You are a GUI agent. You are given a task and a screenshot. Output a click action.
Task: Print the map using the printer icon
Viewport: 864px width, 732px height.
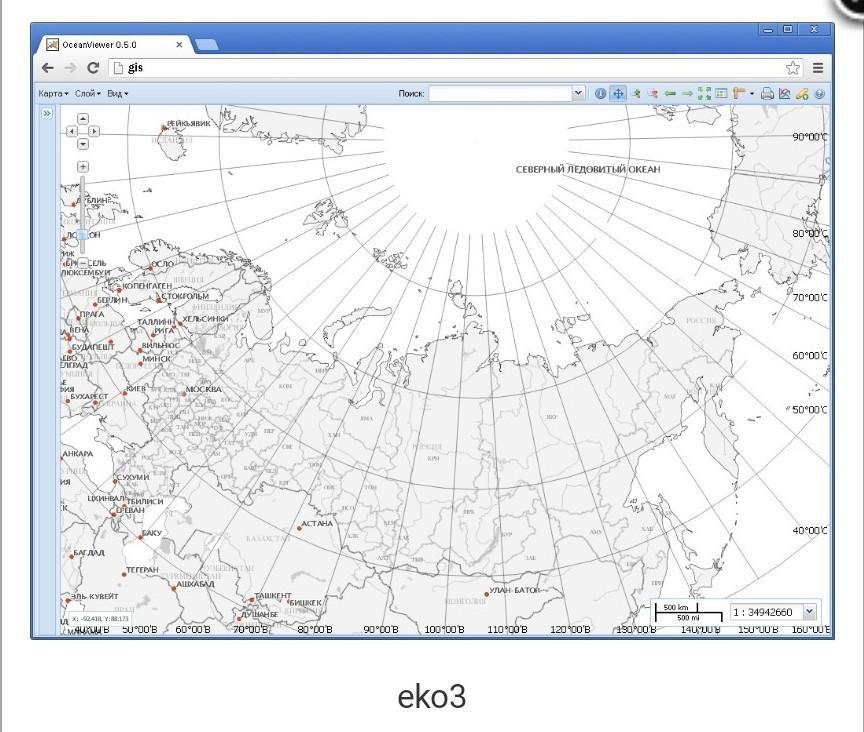point(767,94)
